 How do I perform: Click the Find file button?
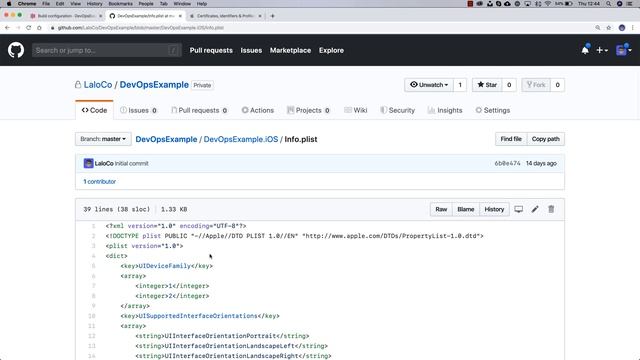pos(511,139)
